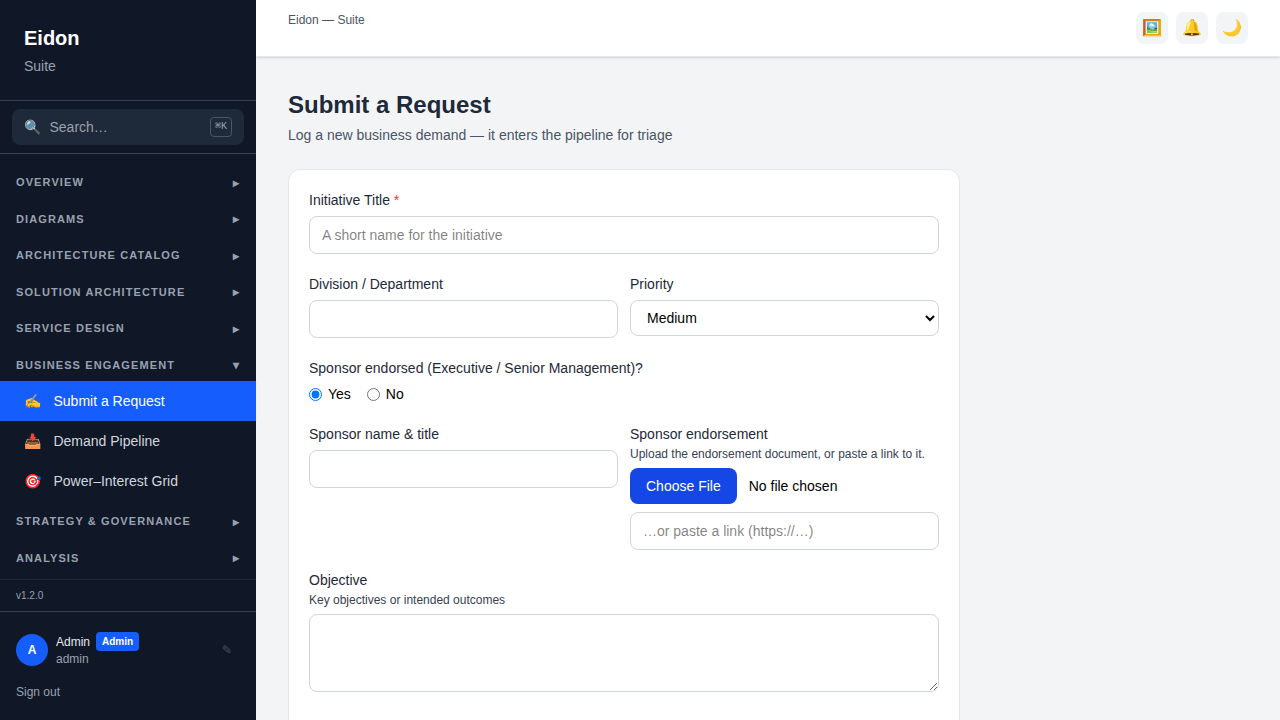Click the No file chosen text
The height and width of the screenshot is (720, 1280).
tap(793, 486)
